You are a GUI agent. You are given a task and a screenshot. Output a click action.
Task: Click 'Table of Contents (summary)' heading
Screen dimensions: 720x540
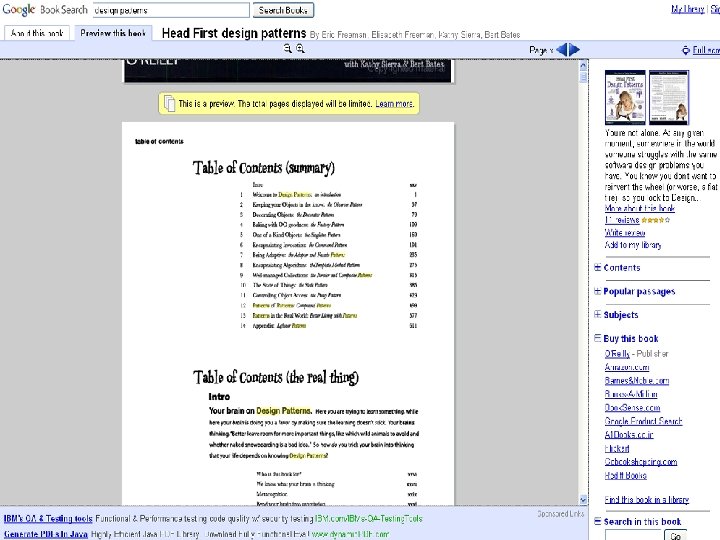pos(264,168)
